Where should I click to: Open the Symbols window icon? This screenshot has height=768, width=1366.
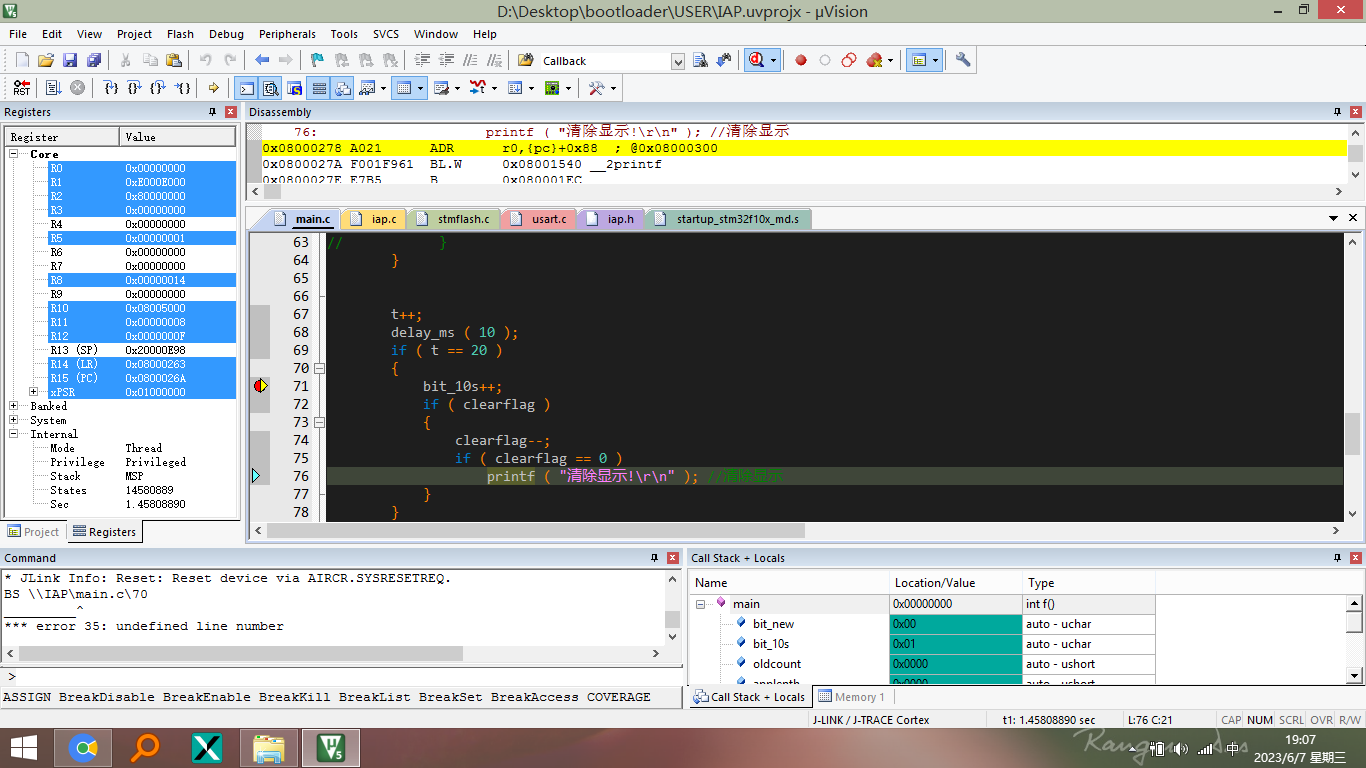click(294, 88)
